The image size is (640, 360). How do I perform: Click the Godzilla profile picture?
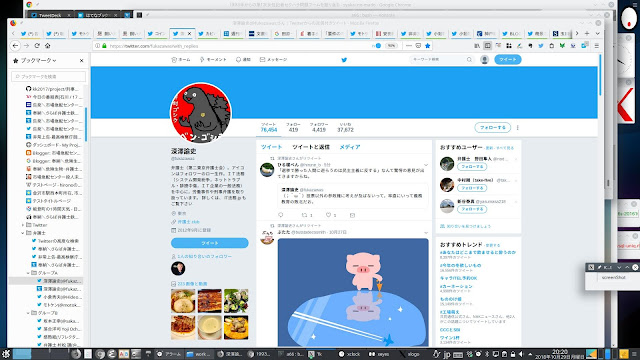(200, 113)
